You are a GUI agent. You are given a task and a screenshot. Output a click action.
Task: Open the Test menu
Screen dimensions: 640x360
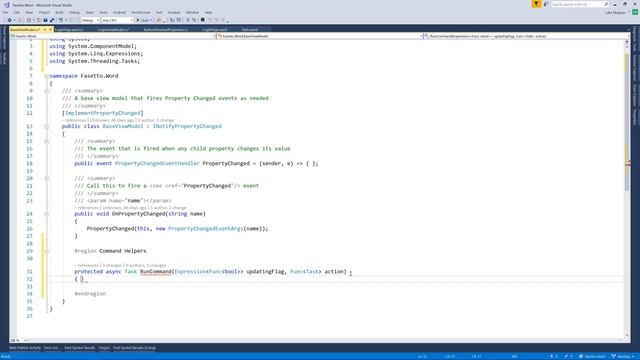coord(159,13)
